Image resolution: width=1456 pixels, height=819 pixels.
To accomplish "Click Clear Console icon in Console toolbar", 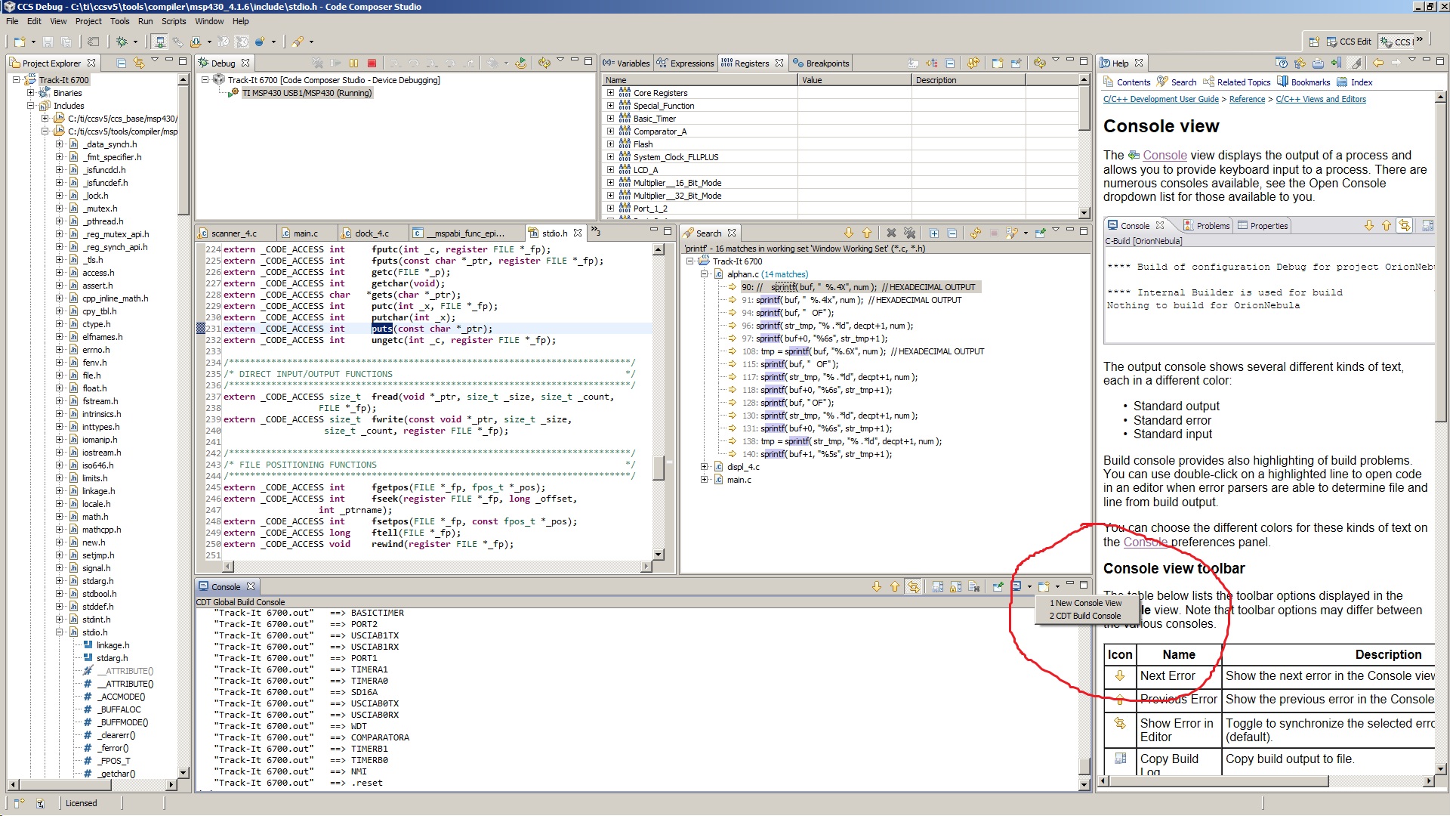I will [x=974, y=587].
